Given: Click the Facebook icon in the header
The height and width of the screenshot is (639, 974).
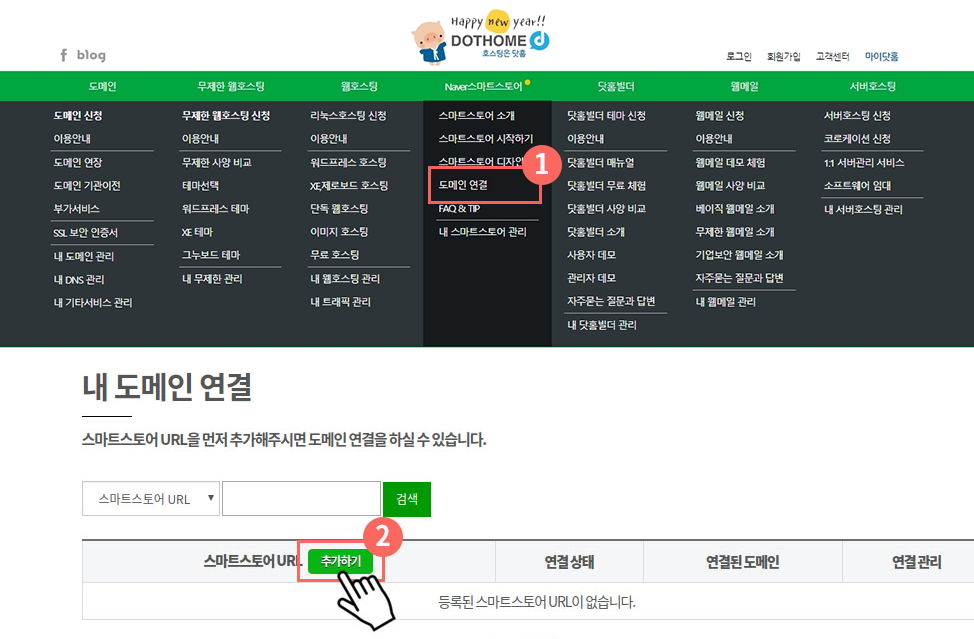Looking at the screenshot, I should [63, 55].
